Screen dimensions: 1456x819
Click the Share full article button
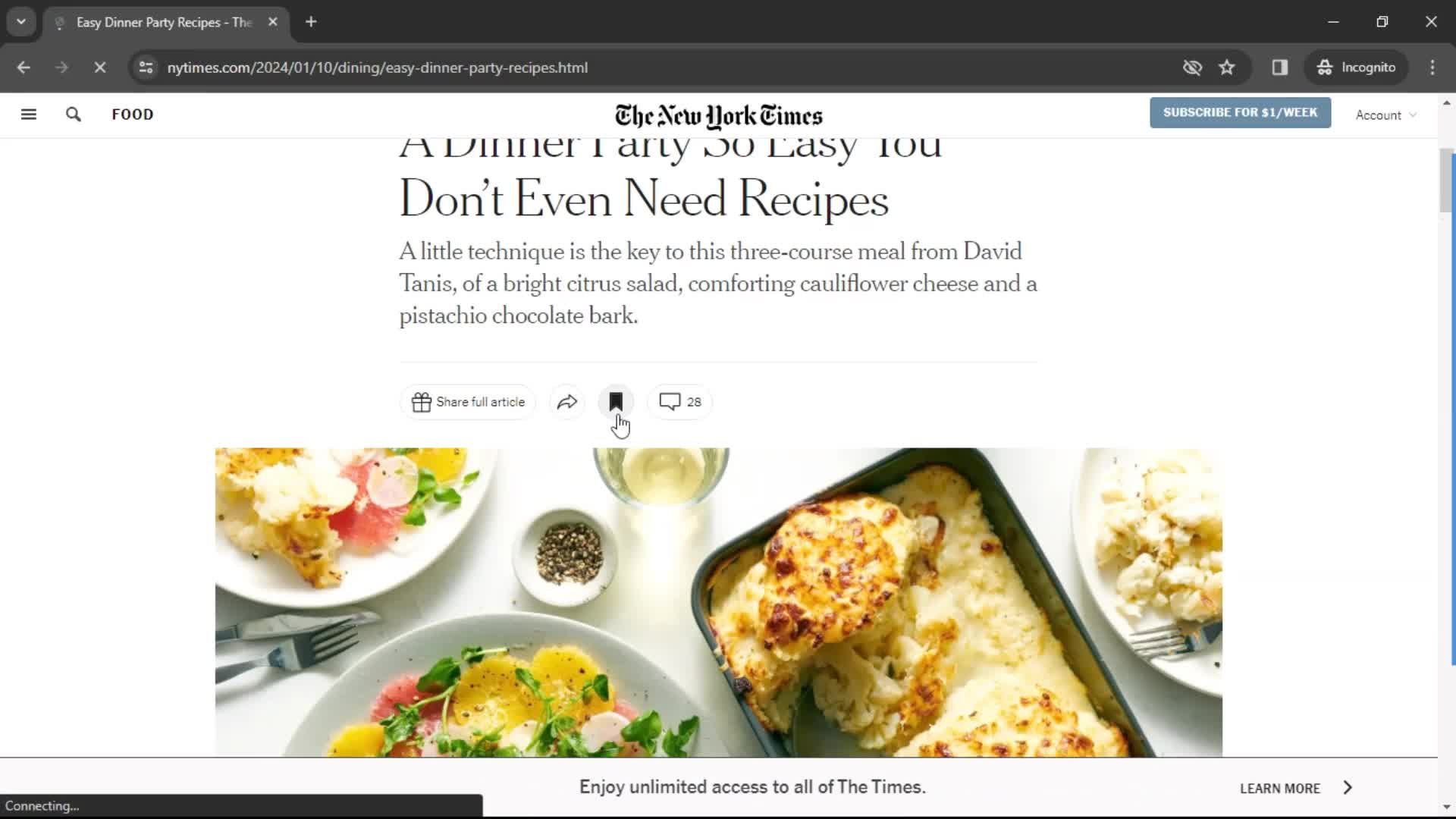tap(468, 402)
